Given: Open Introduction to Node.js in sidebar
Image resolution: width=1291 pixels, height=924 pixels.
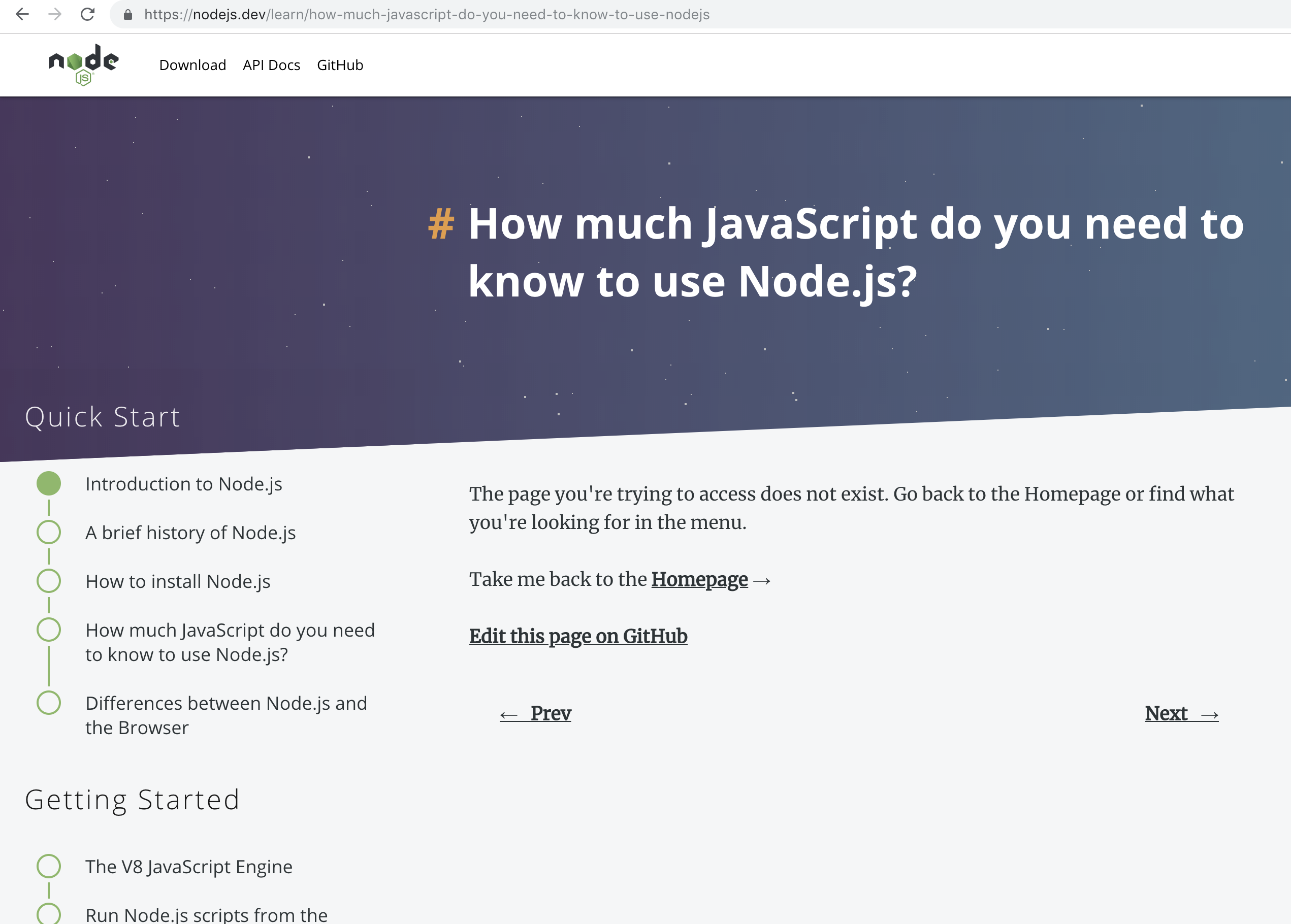Looking at the screenshot, I should pos(184,484).
